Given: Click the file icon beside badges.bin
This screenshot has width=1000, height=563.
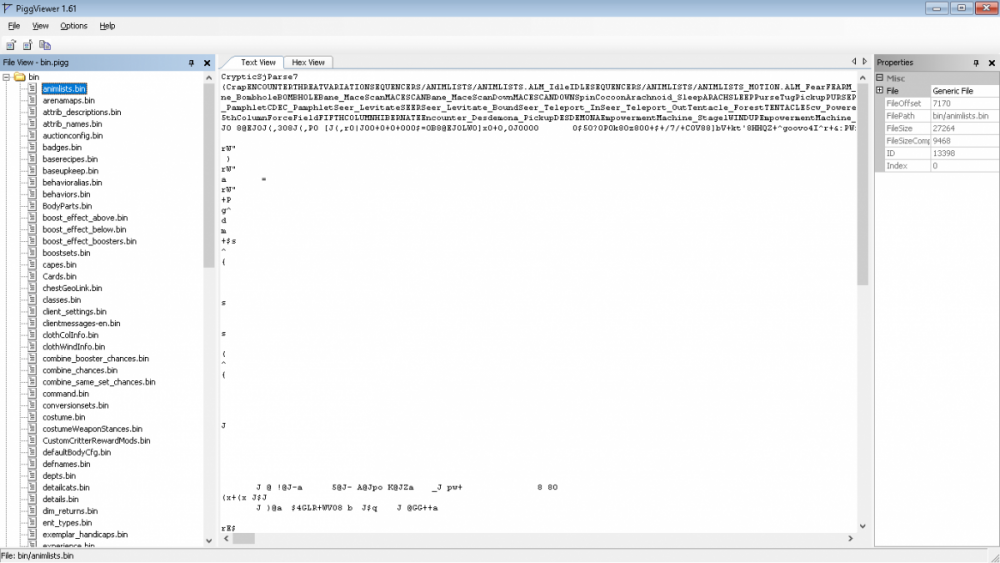Looking at the screenshot, I should 32,147.
